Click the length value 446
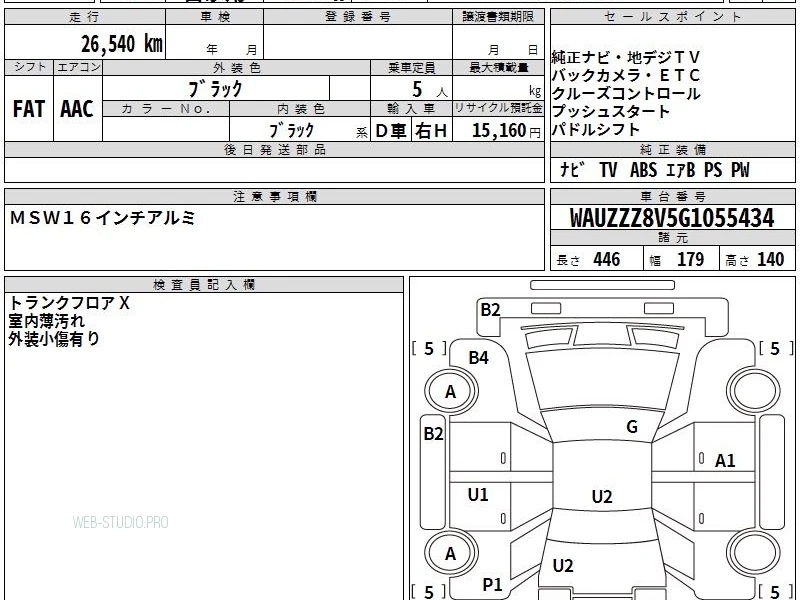 click(607, 260)
